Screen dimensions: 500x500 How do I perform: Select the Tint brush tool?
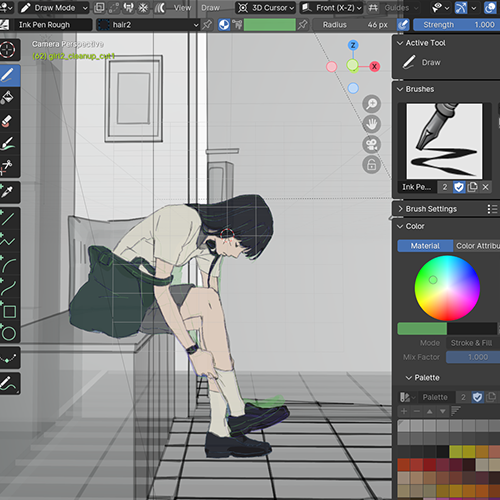[x=8, y=143]
